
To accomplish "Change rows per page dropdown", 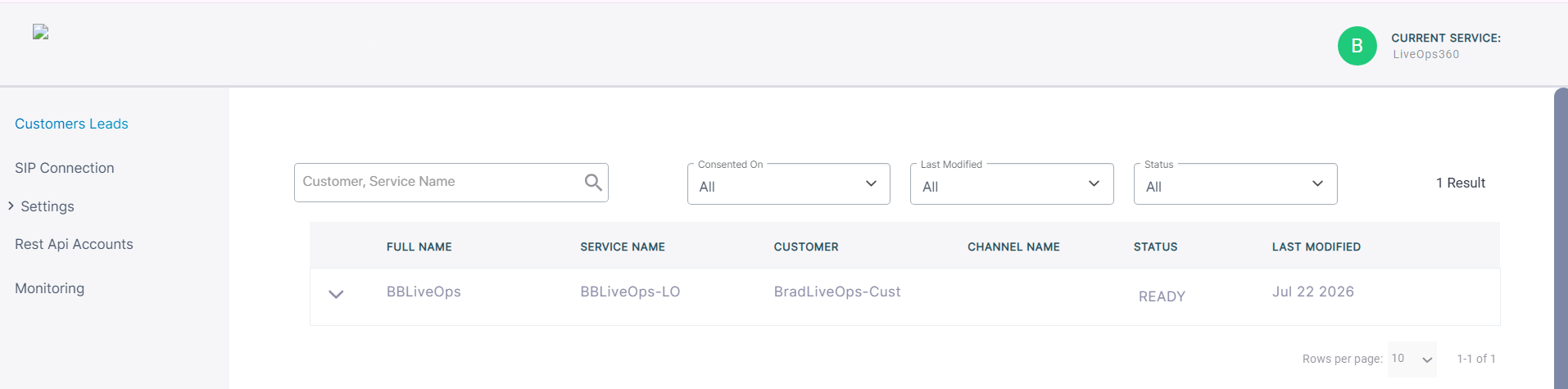I will click(x=1412, y=359).
